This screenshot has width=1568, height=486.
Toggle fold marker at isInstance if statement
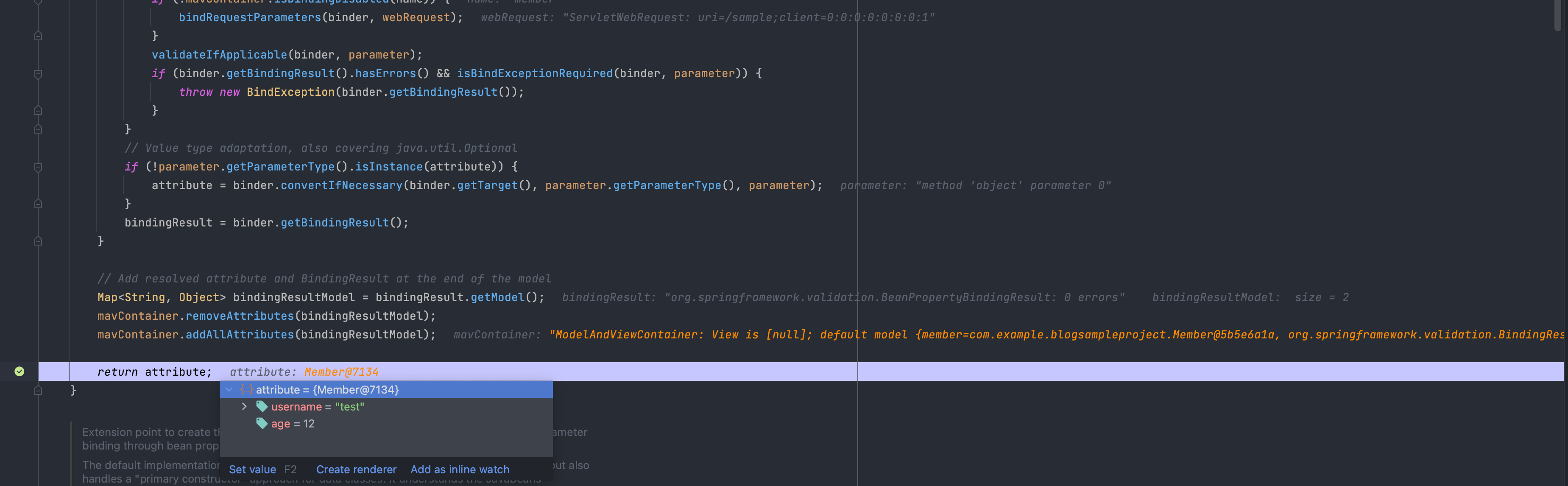(38, 167)
